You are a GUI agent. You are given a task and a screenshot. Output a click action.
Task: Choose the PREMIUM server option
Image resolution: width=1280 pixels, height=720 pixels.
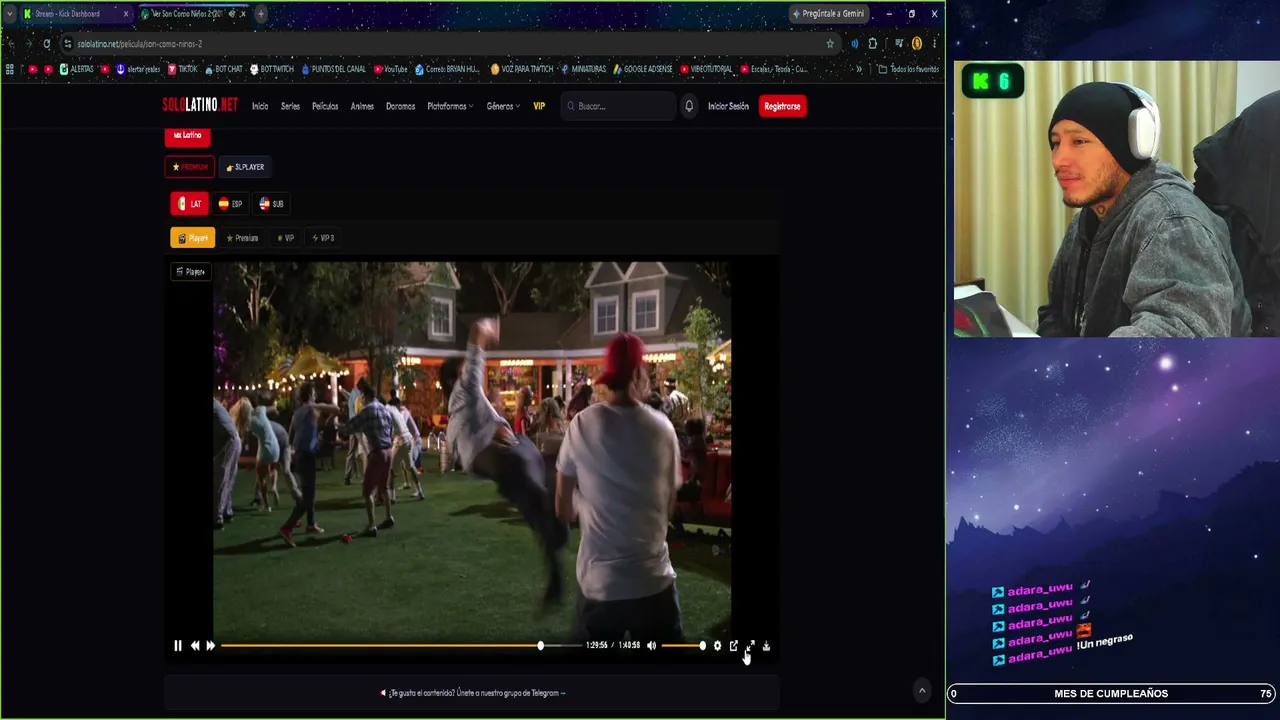(x=190, y=167)
